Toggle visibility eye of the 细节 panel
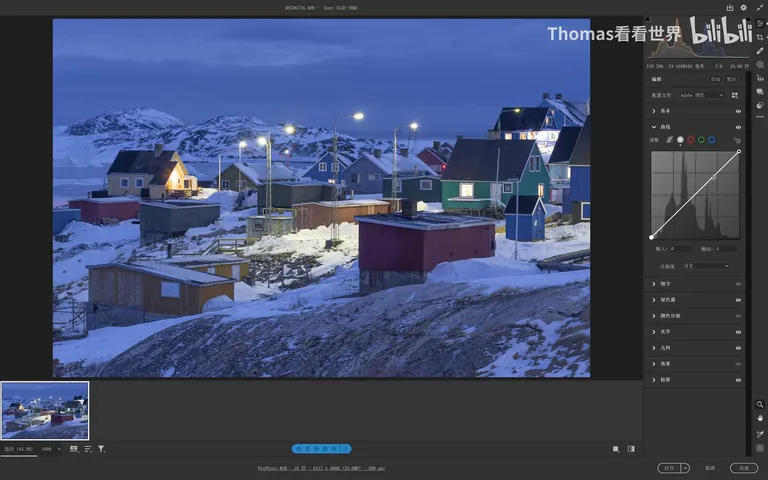Screen dimensions: 768x480 tap(738, 284)
